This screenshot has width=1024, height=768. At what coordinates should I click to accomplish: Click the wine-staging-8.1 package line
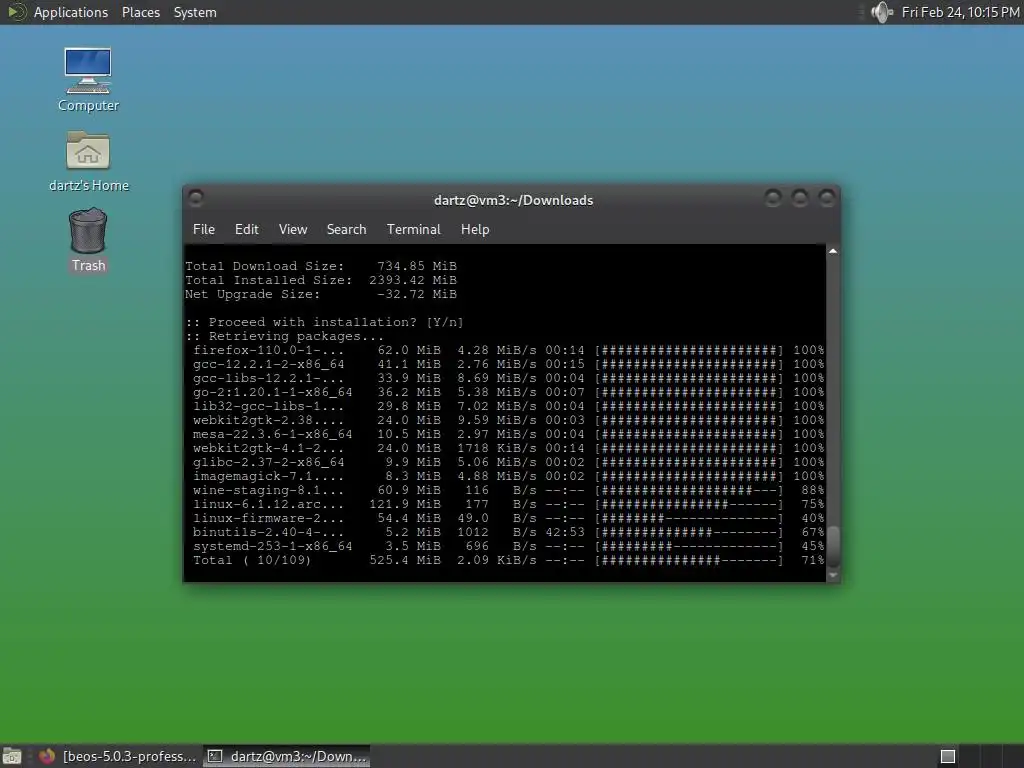point(508,490)
